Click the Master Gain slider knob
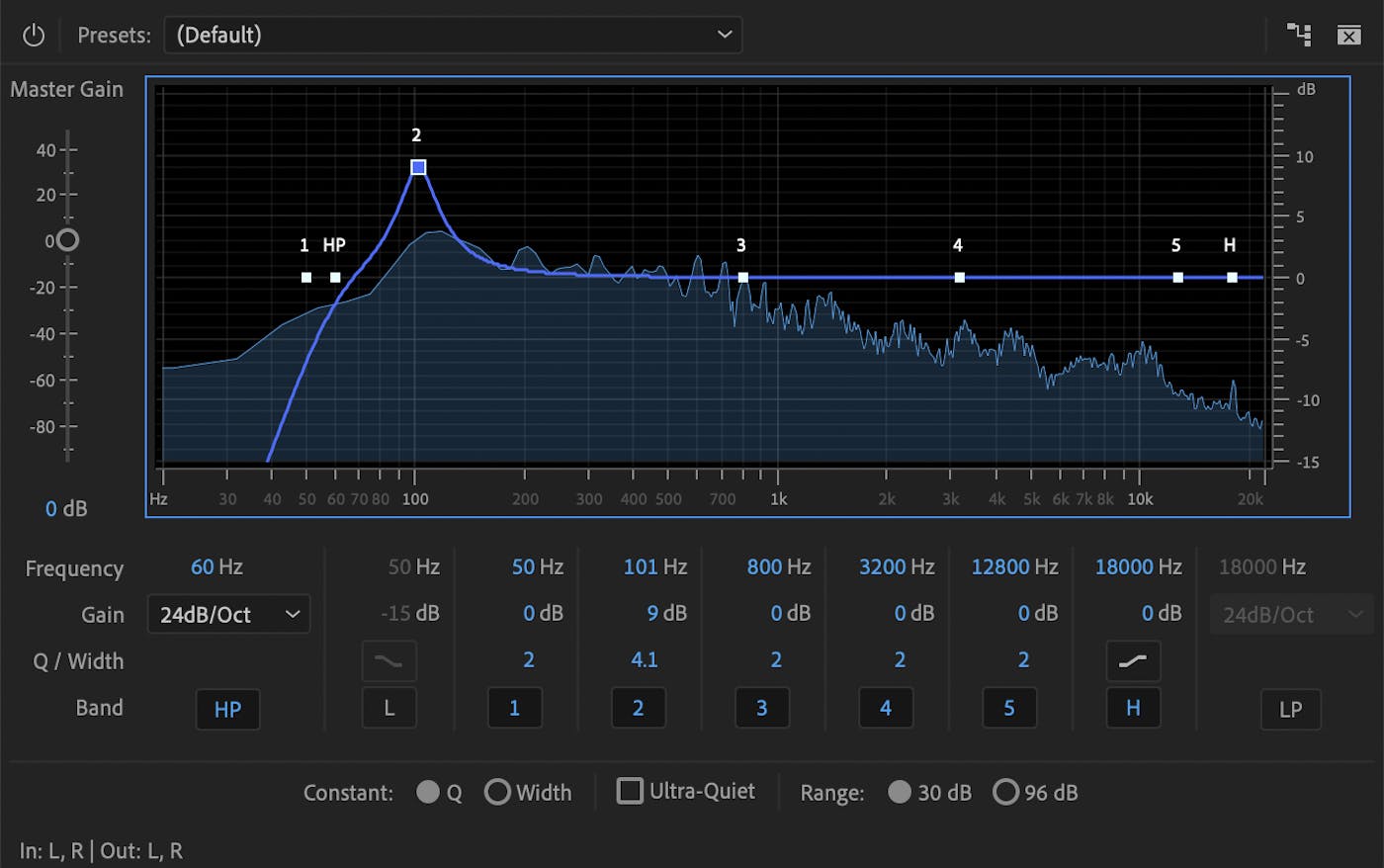Image resolution: width=1384 pixels, height=868 pixels. coord(67,240)
